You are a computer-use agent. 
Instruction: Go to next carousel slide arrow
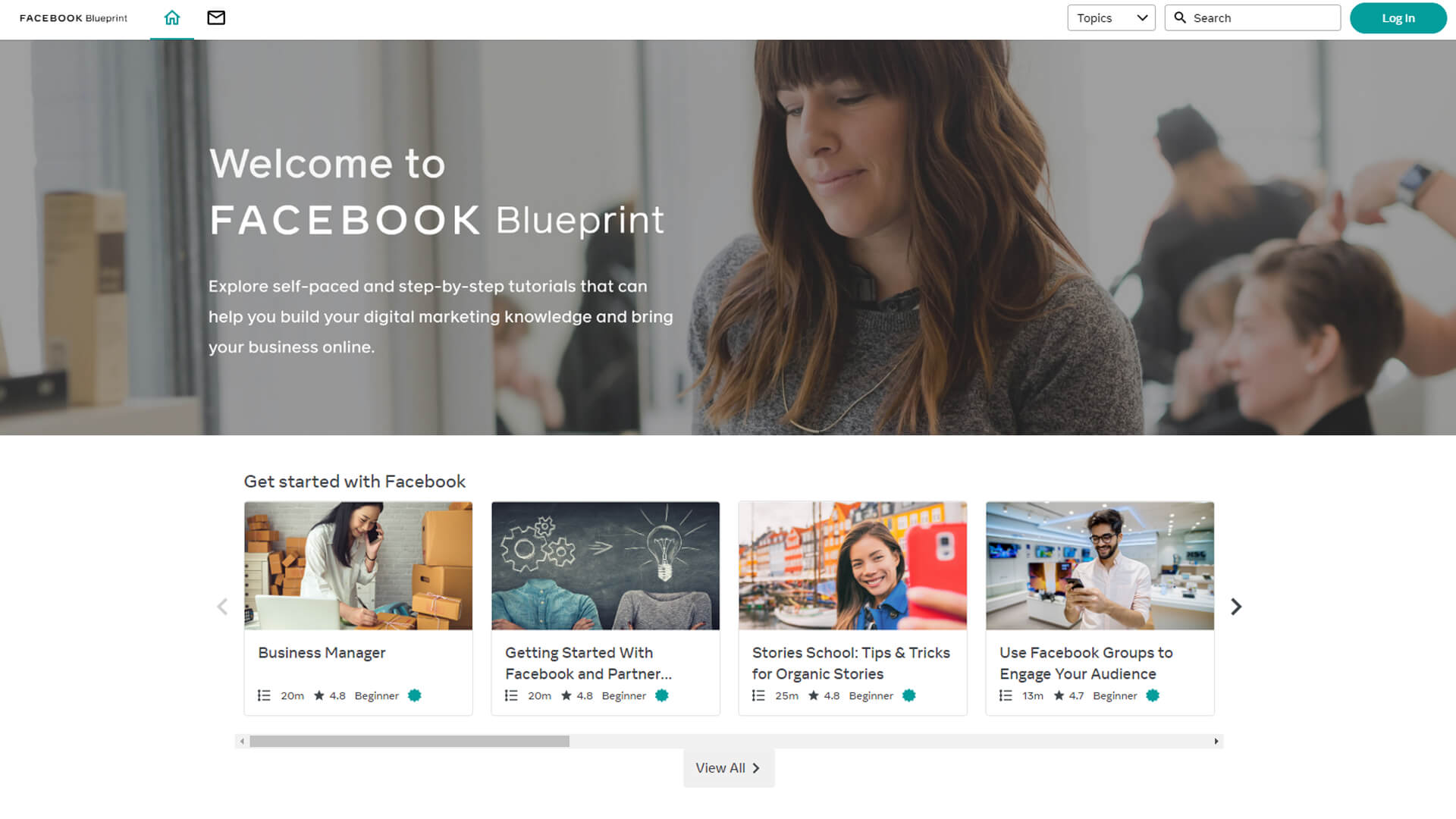coord(1236,607)
